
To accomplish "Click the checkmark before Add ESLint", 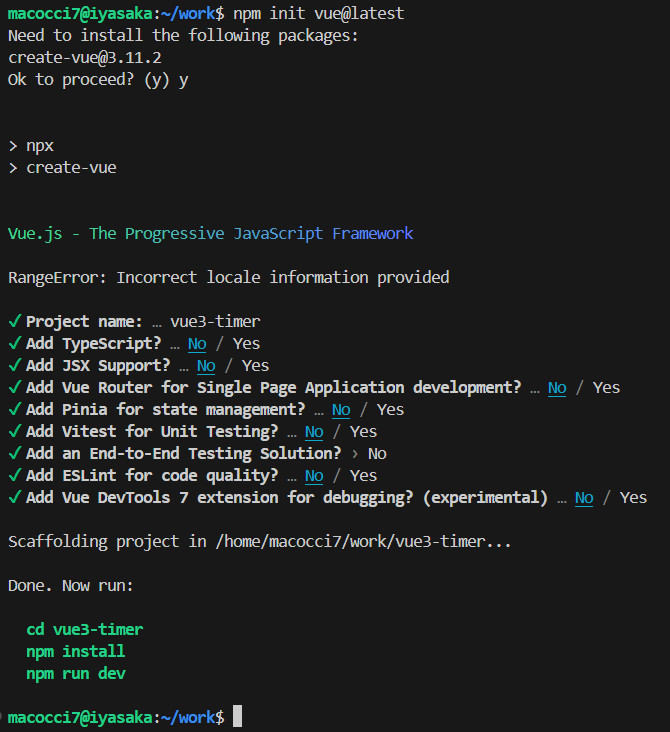I will [x=14, y=475].
